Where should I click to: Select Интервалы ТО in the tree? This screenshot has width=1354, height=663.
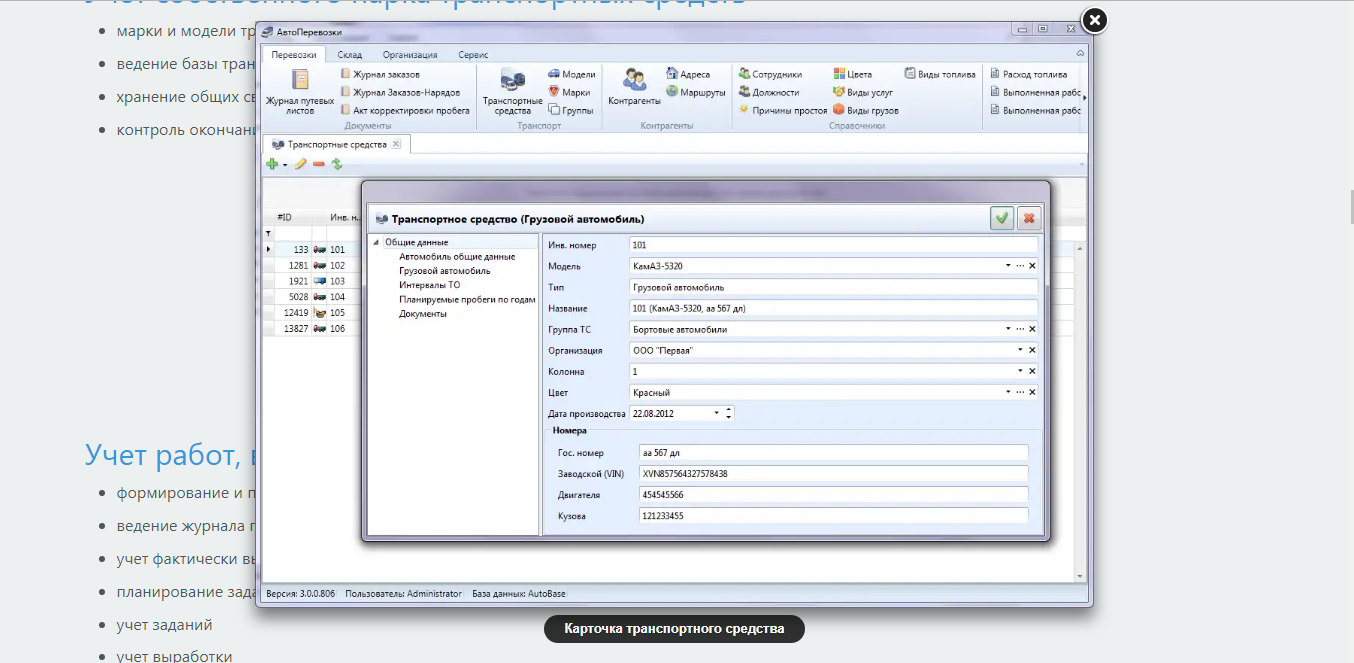click(429, 285)
